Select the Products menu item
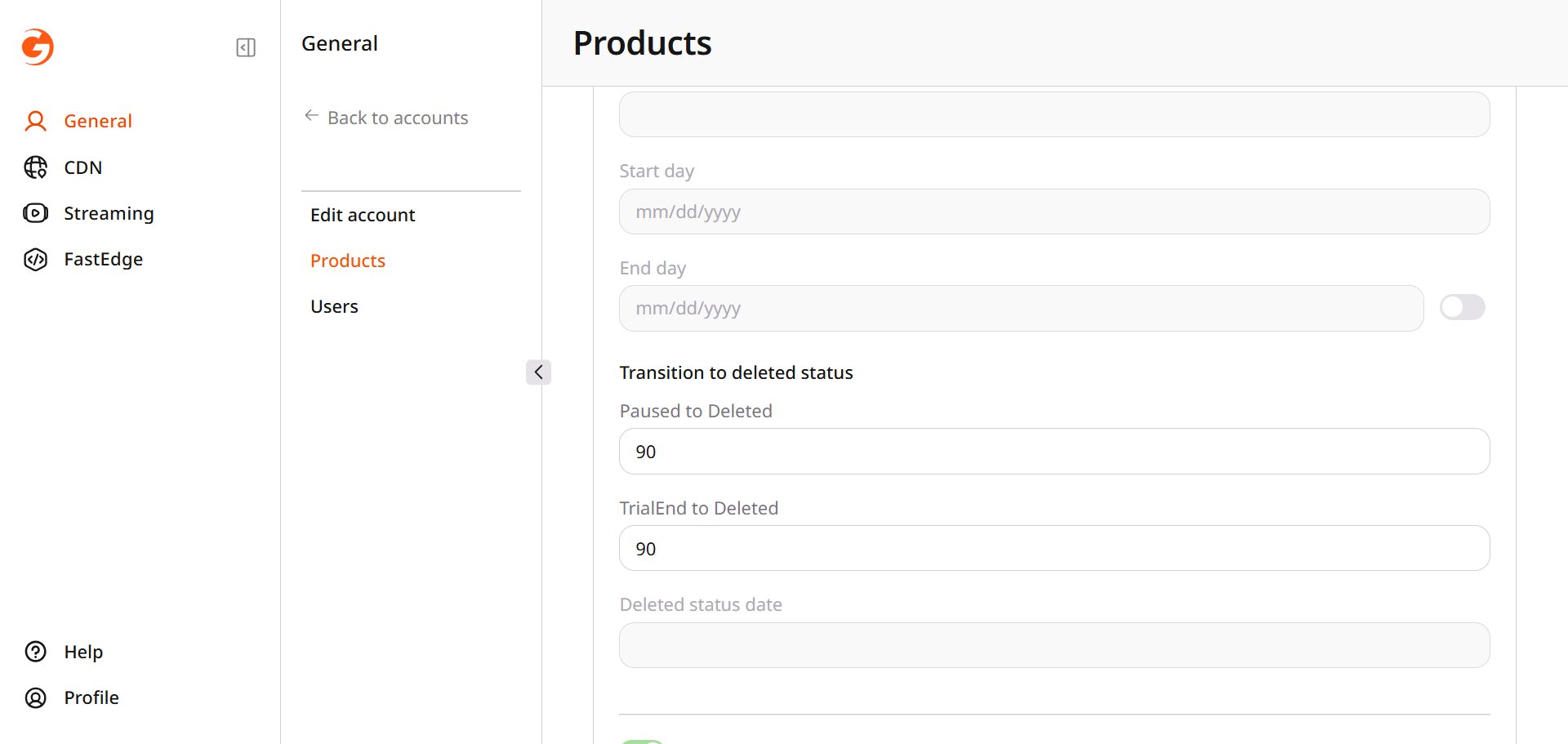 (x=348, y=261)
